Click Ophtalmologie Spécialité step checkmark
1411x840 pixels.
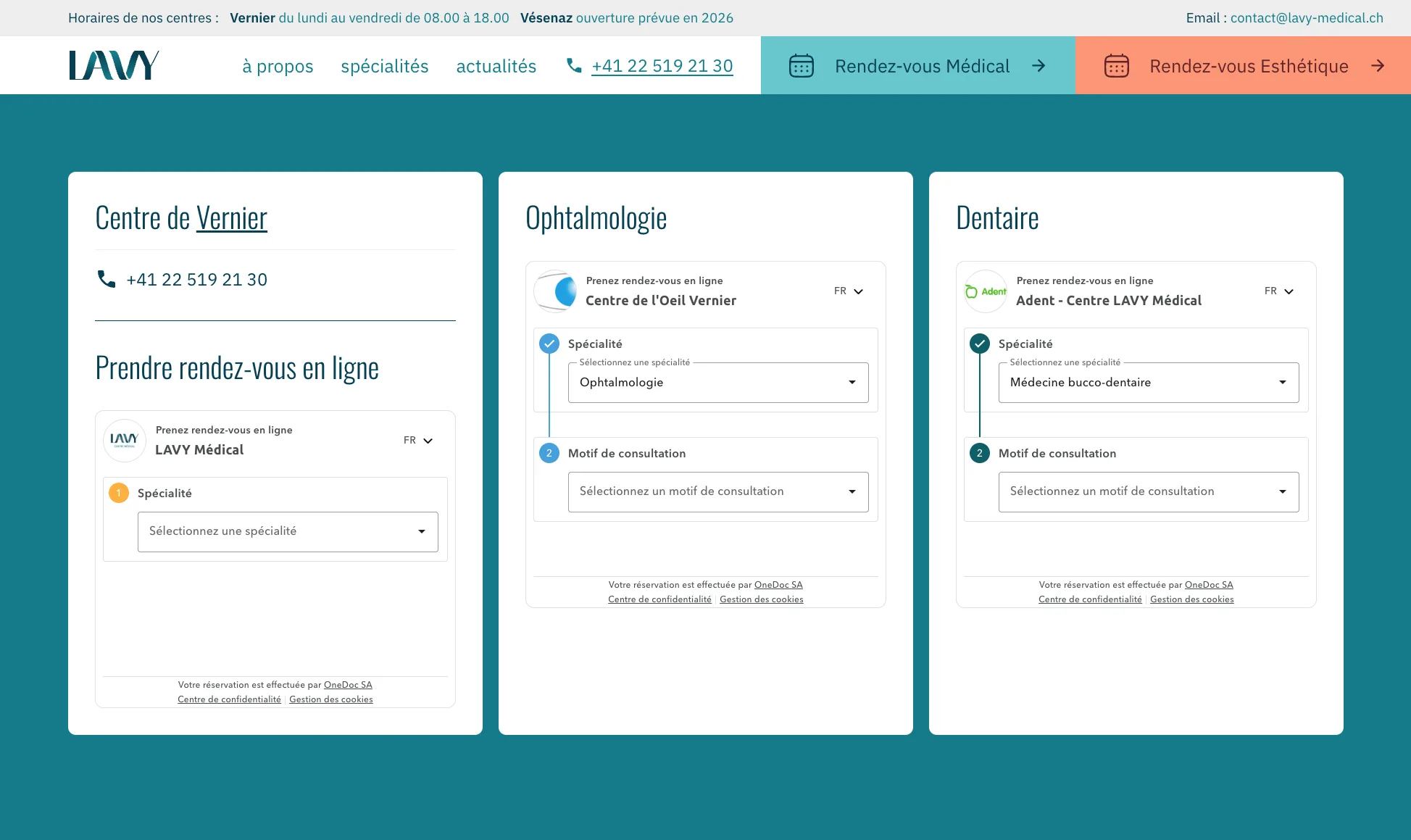549,344
